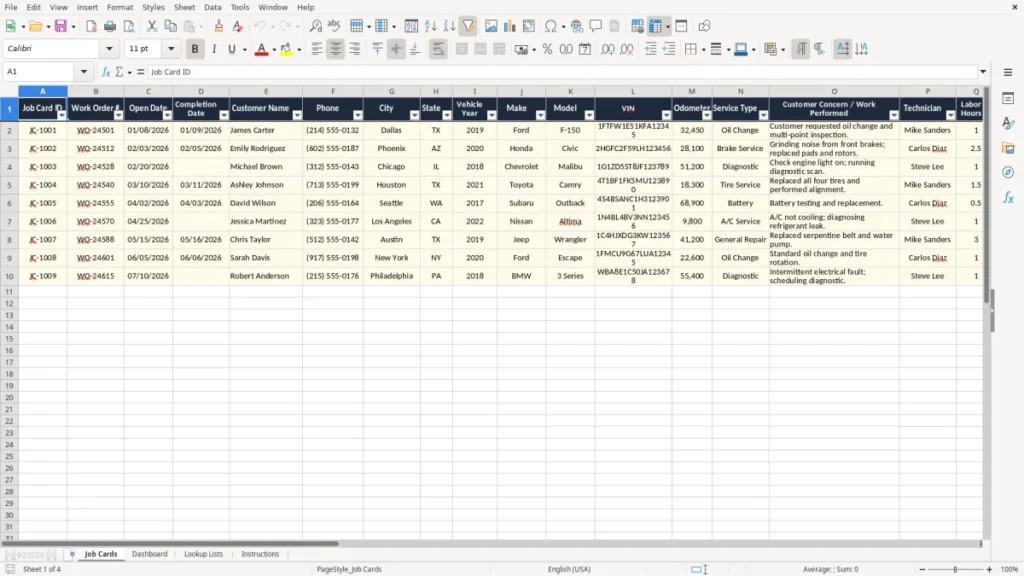Expand the formula bar arrow
Screen dimensions: 1024x576
983,72
